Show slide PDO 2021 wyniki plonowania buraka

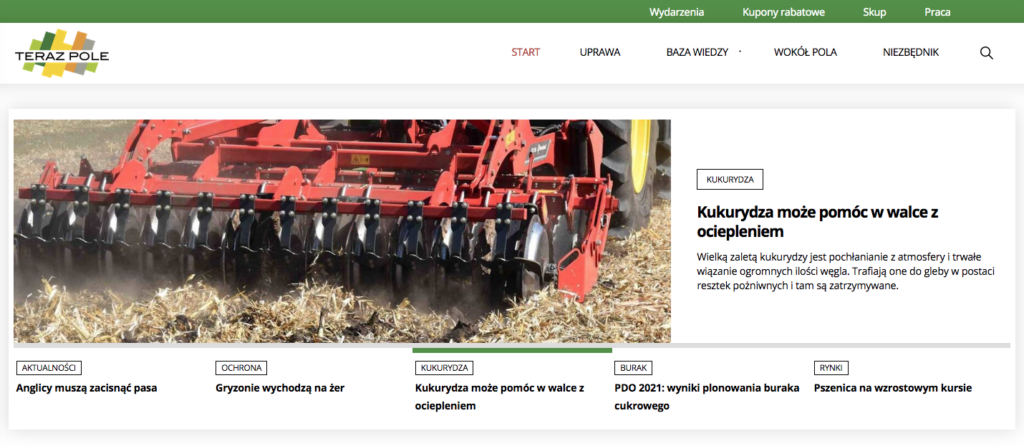706,396
